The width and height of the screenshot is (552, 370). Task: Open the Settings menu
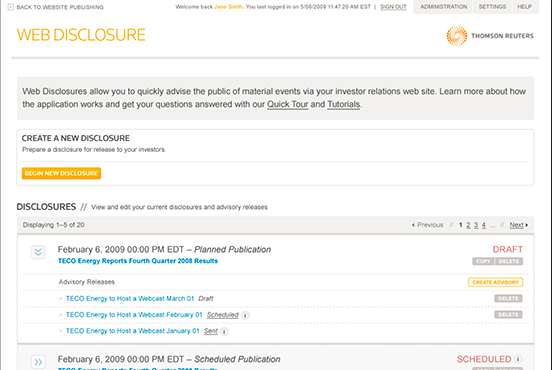tap(492, 7)
